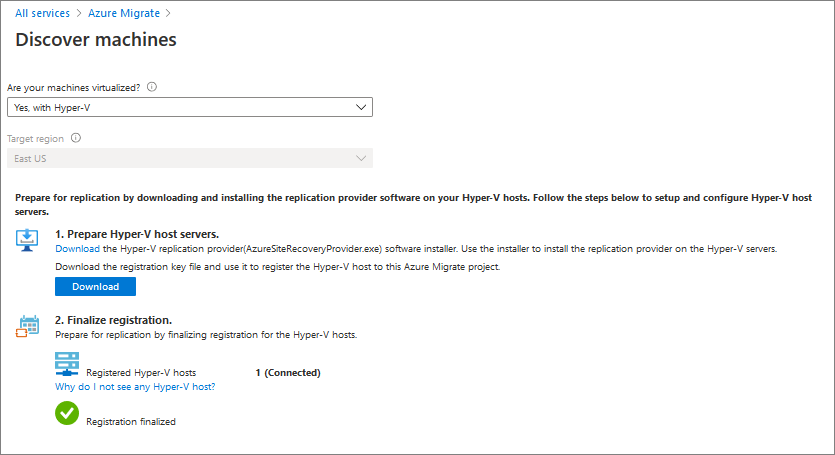Screen dimensions: 835x455
Task: Click the 'Discover machines' page title
Action: [96, 40]
